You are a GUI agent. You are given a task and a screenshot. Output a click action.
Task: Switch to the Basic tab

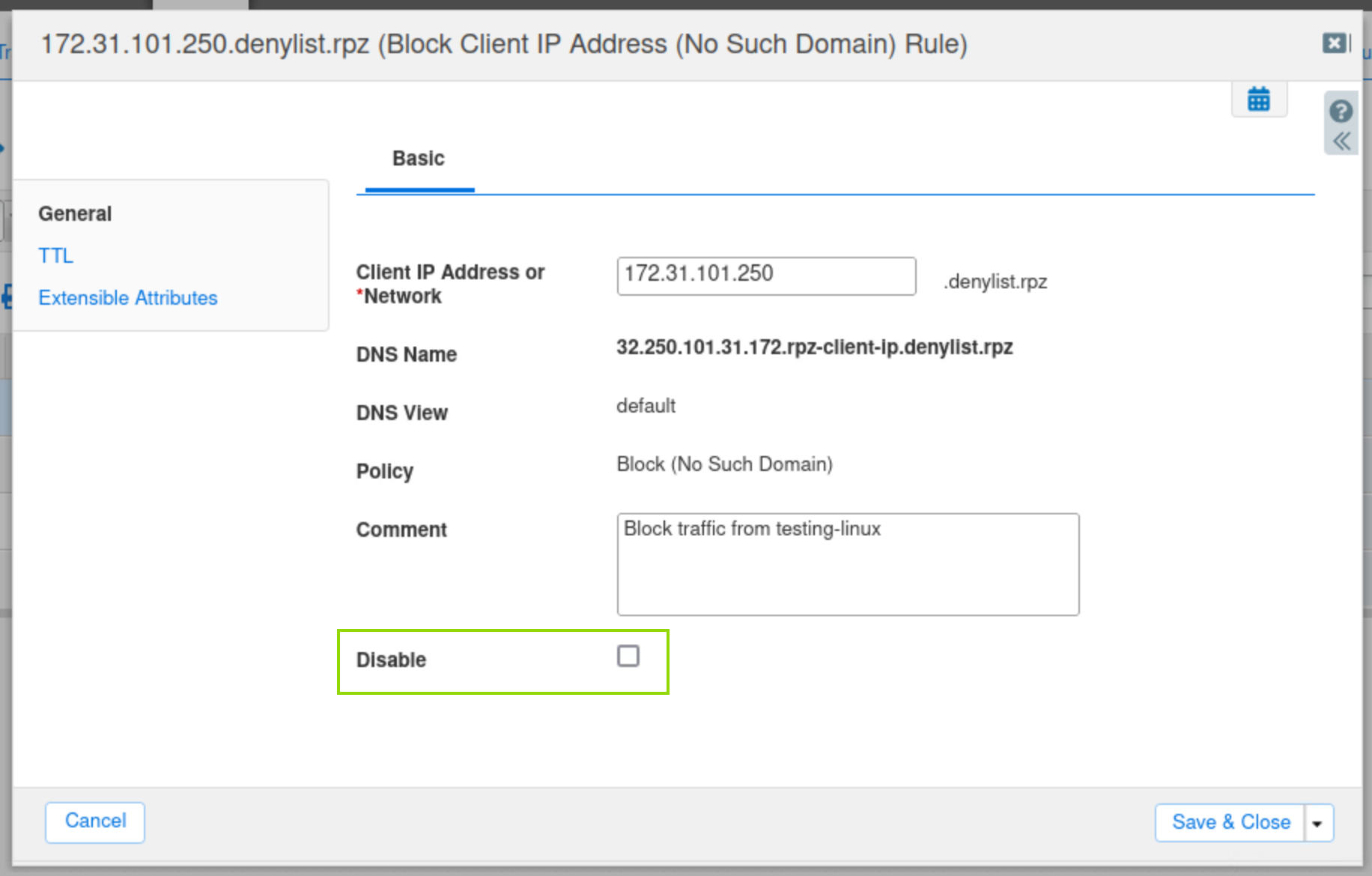(x=418, y=159)
